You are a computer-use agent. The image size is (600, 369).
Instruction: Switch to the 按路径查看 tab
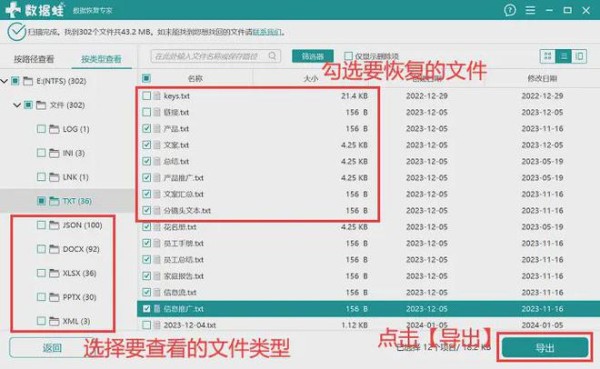(x=34, y=59)
